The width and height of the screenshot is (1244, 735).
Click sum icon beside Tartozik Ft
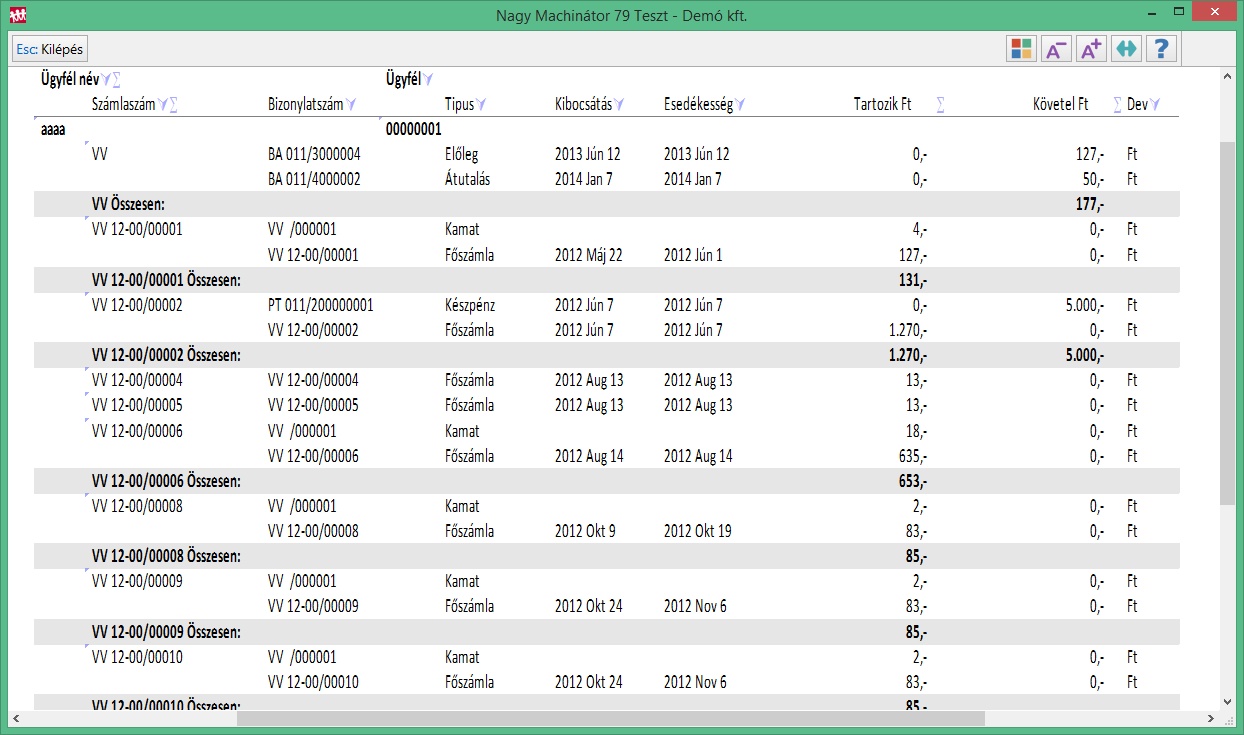point(940,104)
